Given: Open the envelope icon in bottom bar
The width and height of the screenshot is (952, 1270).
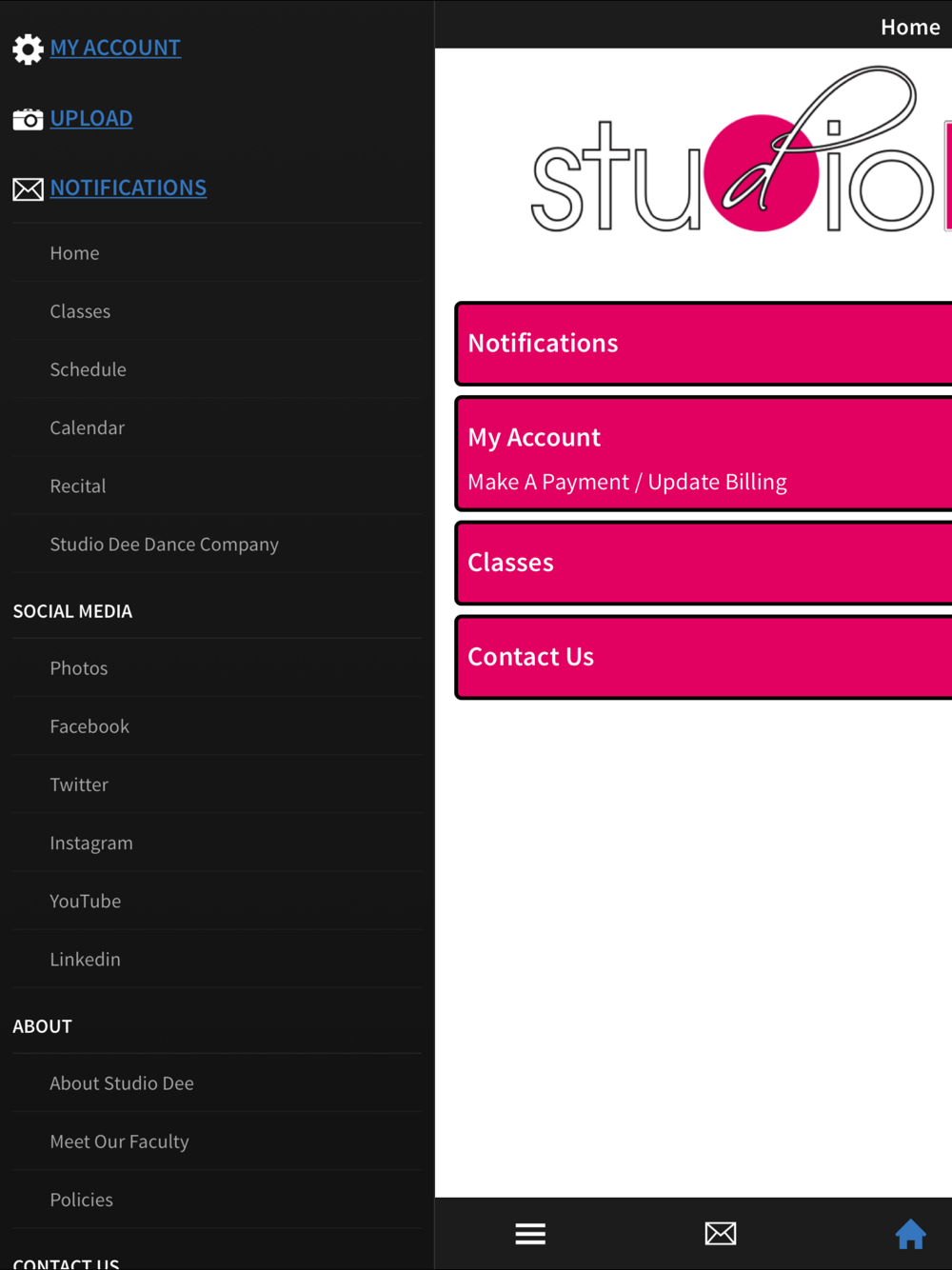Looking at the screenshot, I should point(721,1234).
